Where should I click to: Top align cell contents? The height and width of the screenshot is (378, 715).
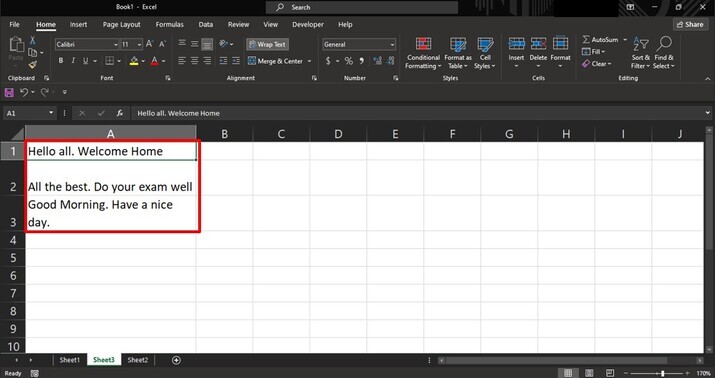point(182,44)
